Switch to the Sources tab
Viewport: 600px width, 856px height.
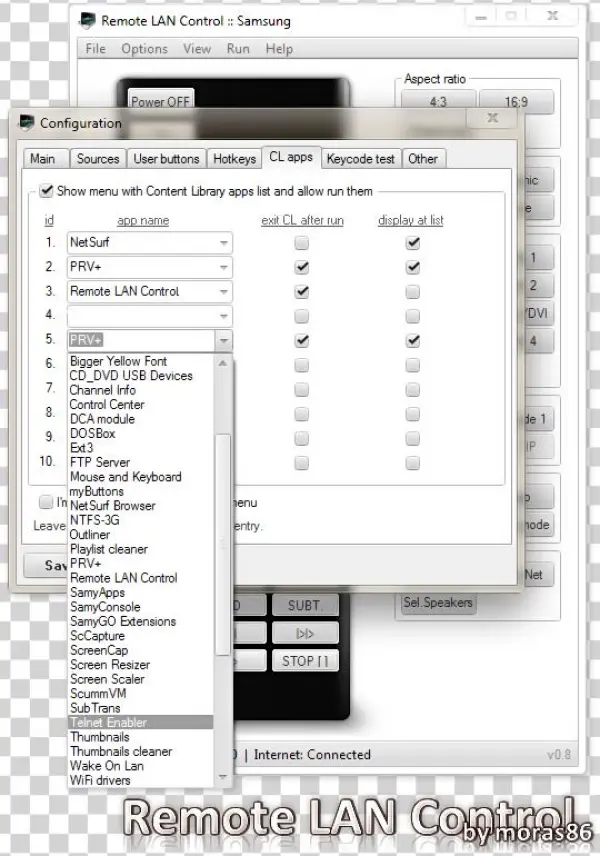(98, 159)
